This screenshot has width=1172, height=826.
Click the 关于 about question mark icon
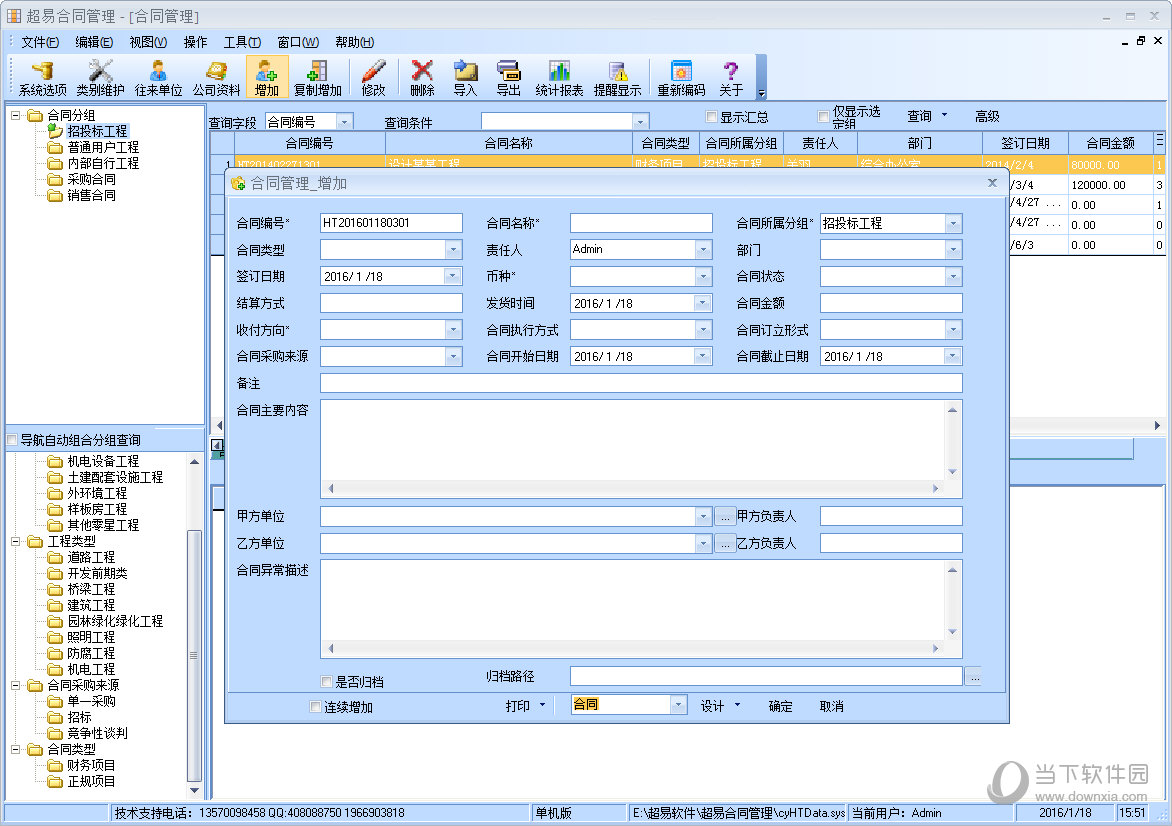pos(731,78)
